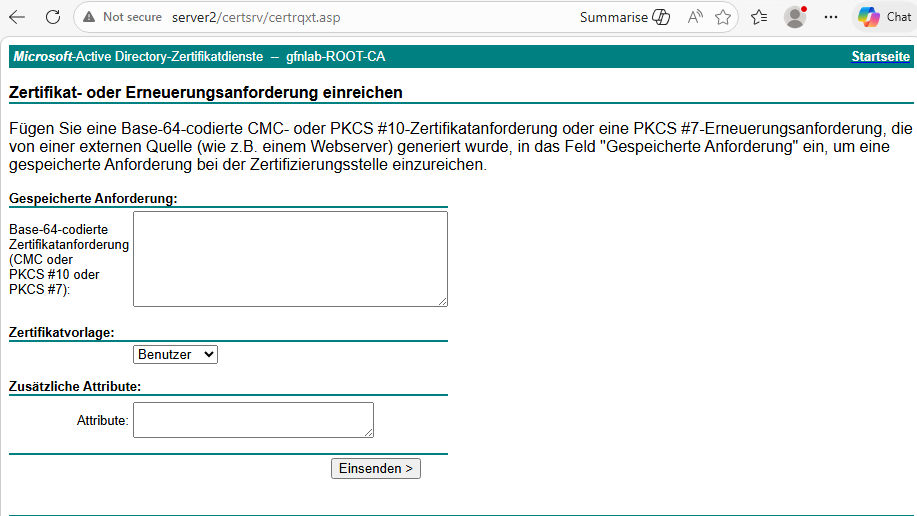Click the Not secure label text

[132, 17]
